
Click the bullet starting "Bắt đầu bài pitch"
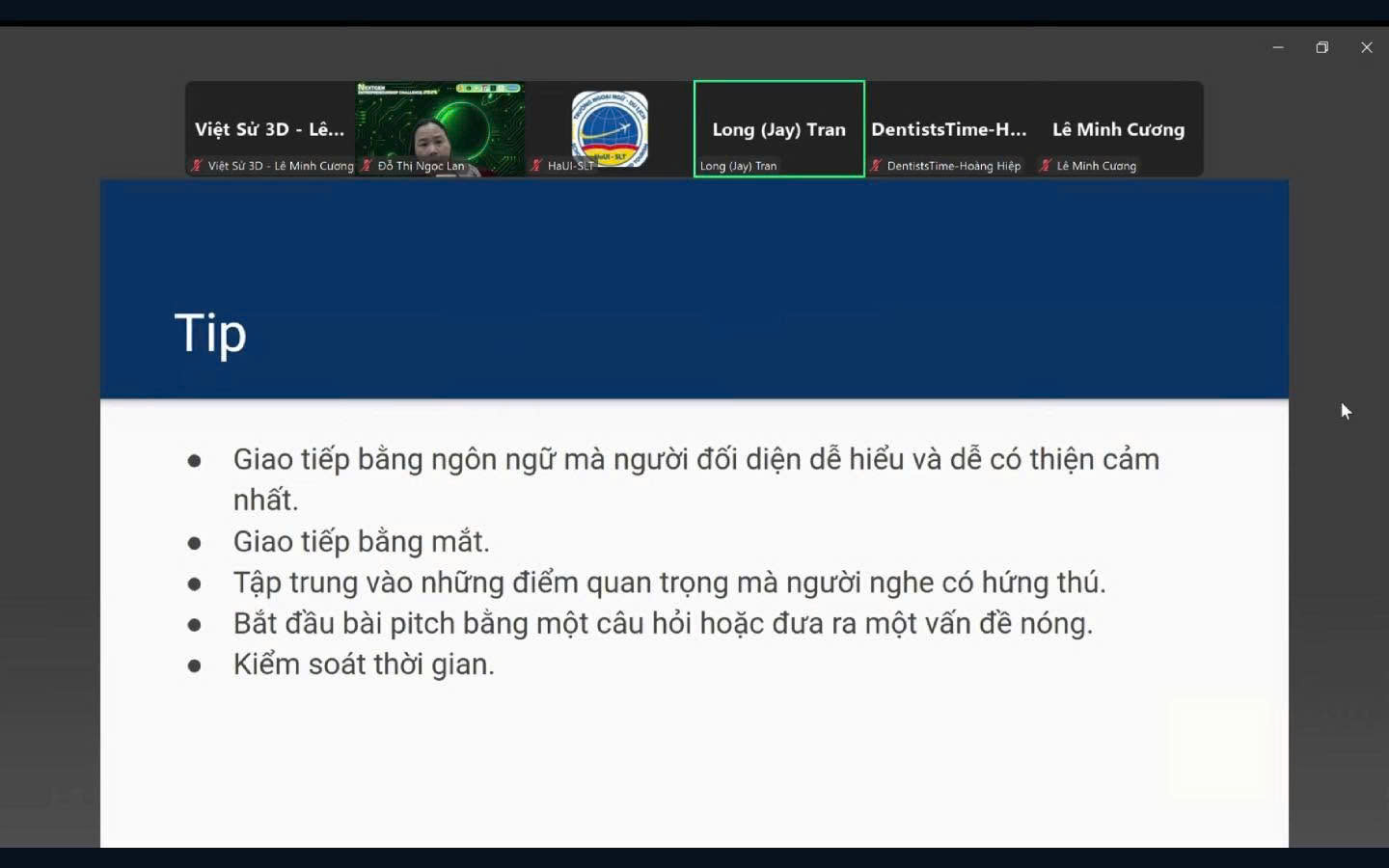(663, 624)
